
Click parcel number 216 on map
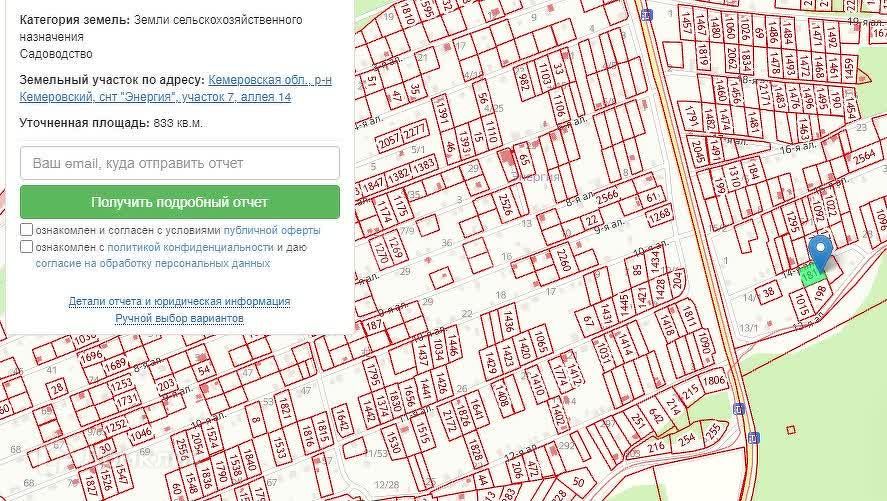pyautogui.click(x=656, y=447)
